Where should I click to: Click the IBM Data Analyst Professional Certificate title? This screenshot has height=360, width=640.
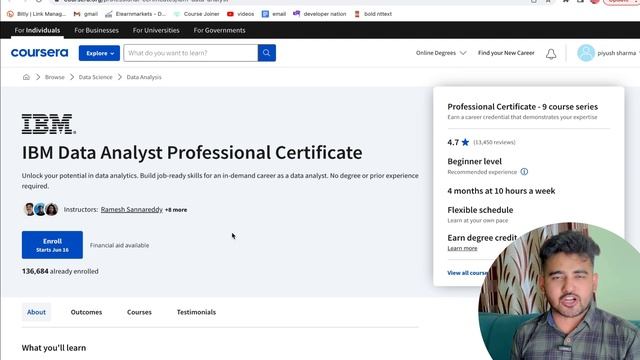(x=192, y=153)
